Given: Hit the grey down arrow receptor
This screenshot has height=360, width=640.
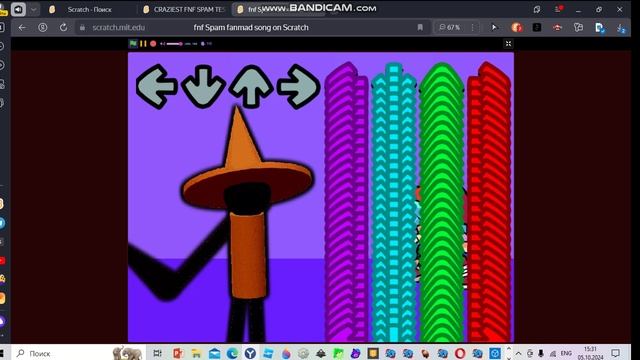Looking at the screenshot, I should 203,87.
